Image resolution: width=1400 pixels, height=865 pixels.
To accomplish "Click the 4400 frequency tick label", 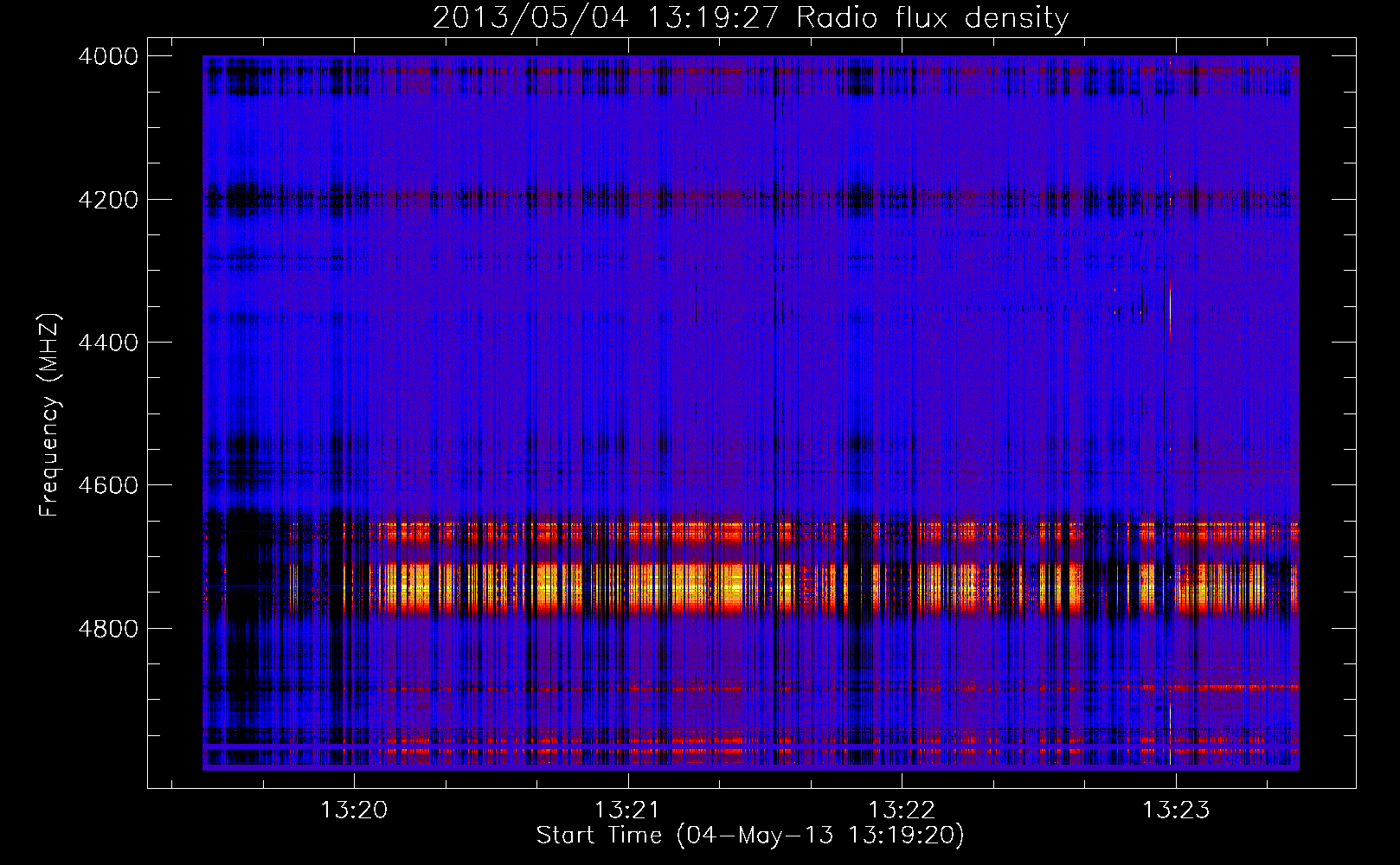I will [108, 343].
